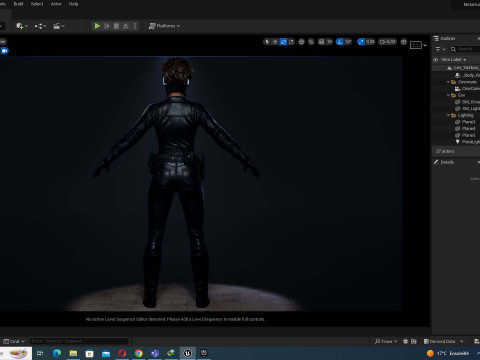The image size is (480, 360).
Task: Click the maximize/restore viewport grid icon
Action: click(x=404, y=42)
